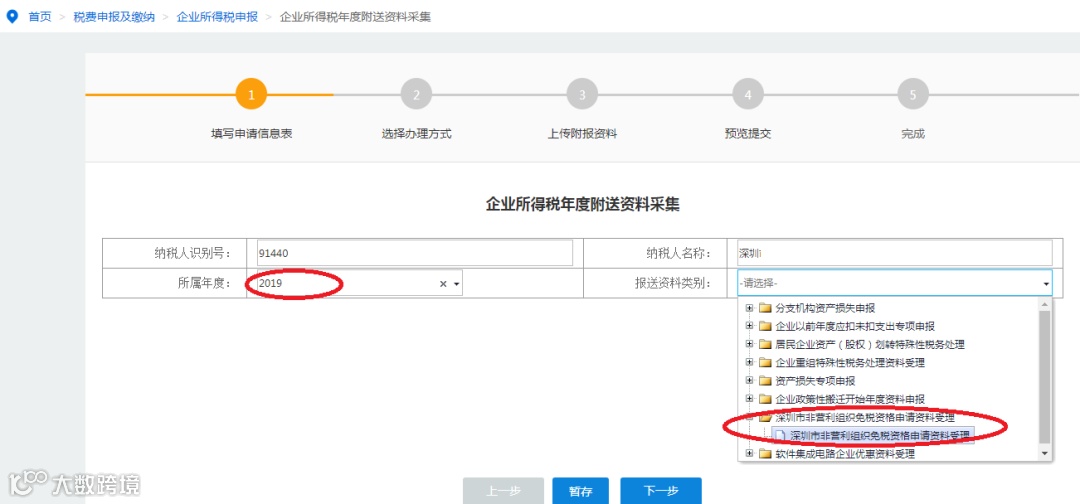1080x504 pixels.
Task: Click folder icon of 居民企业资产（股权）划转特殊性税务处理
Action: click(x=765, y=344)
